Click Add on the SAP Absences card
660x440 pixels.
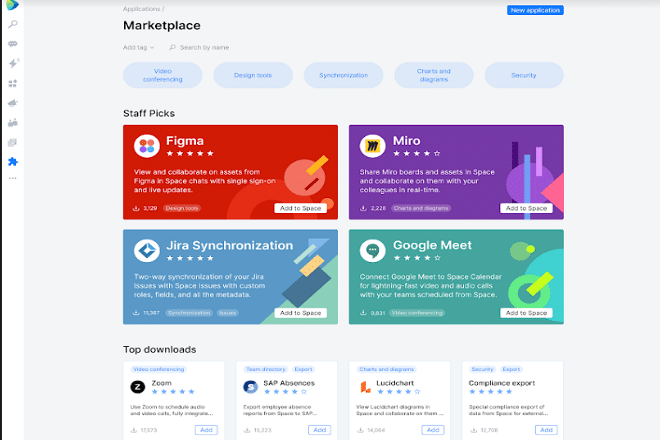tap(319, 430)
